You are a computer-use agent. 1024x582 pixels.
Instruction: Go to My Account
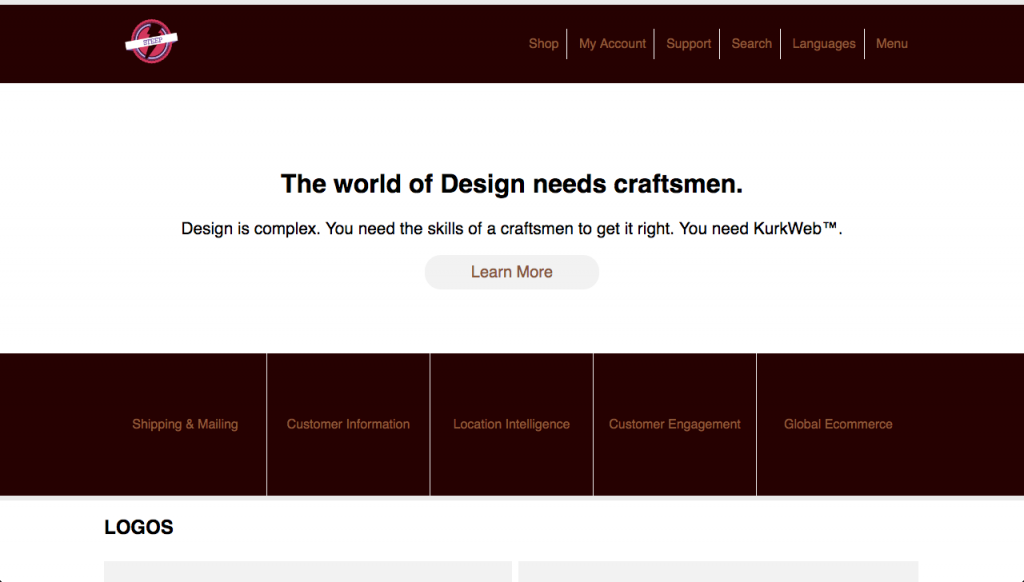pyautogui.click(x=612, y=44)
